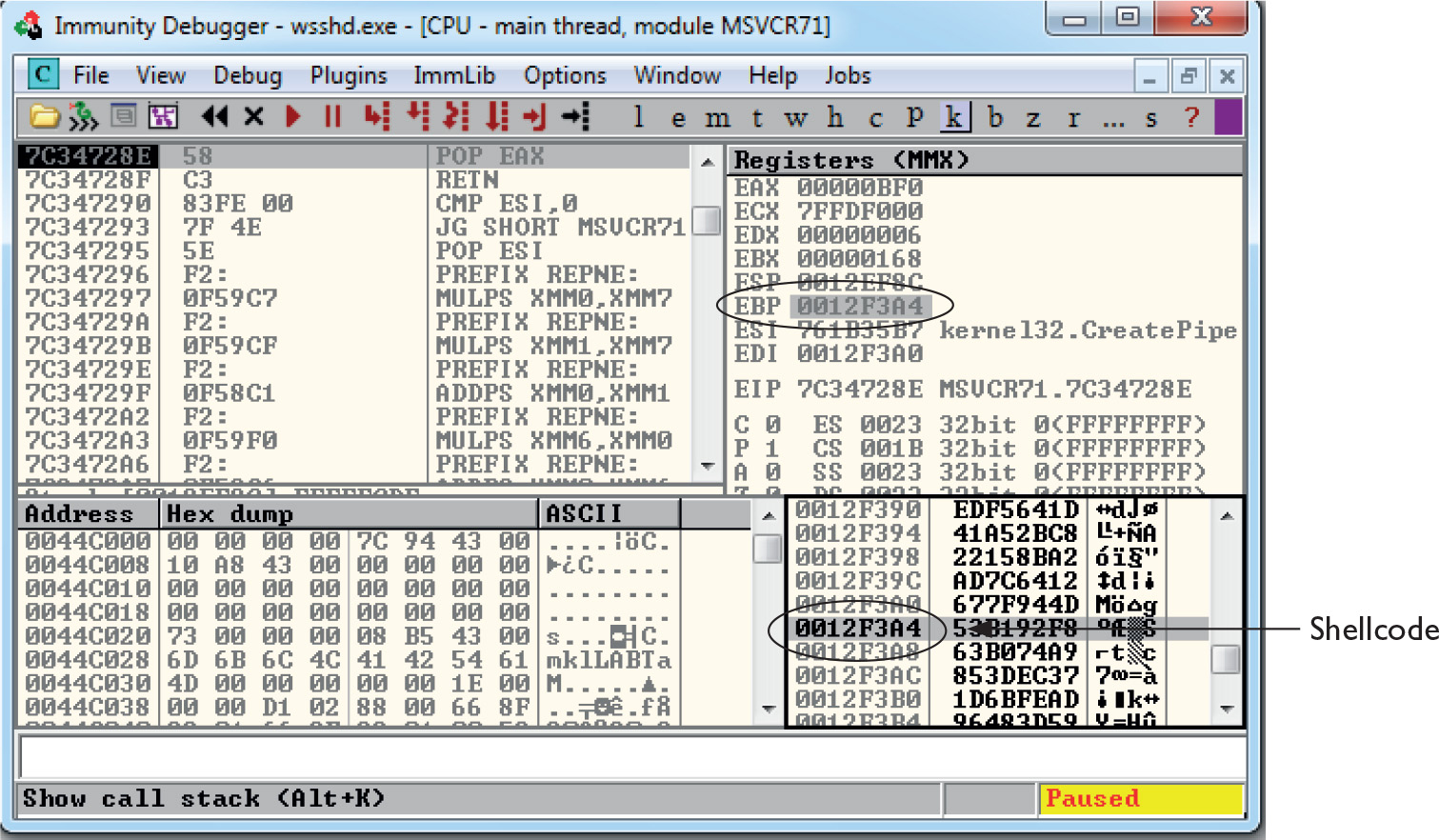Show Executable modules with the 'e' button

click(678, 118)
